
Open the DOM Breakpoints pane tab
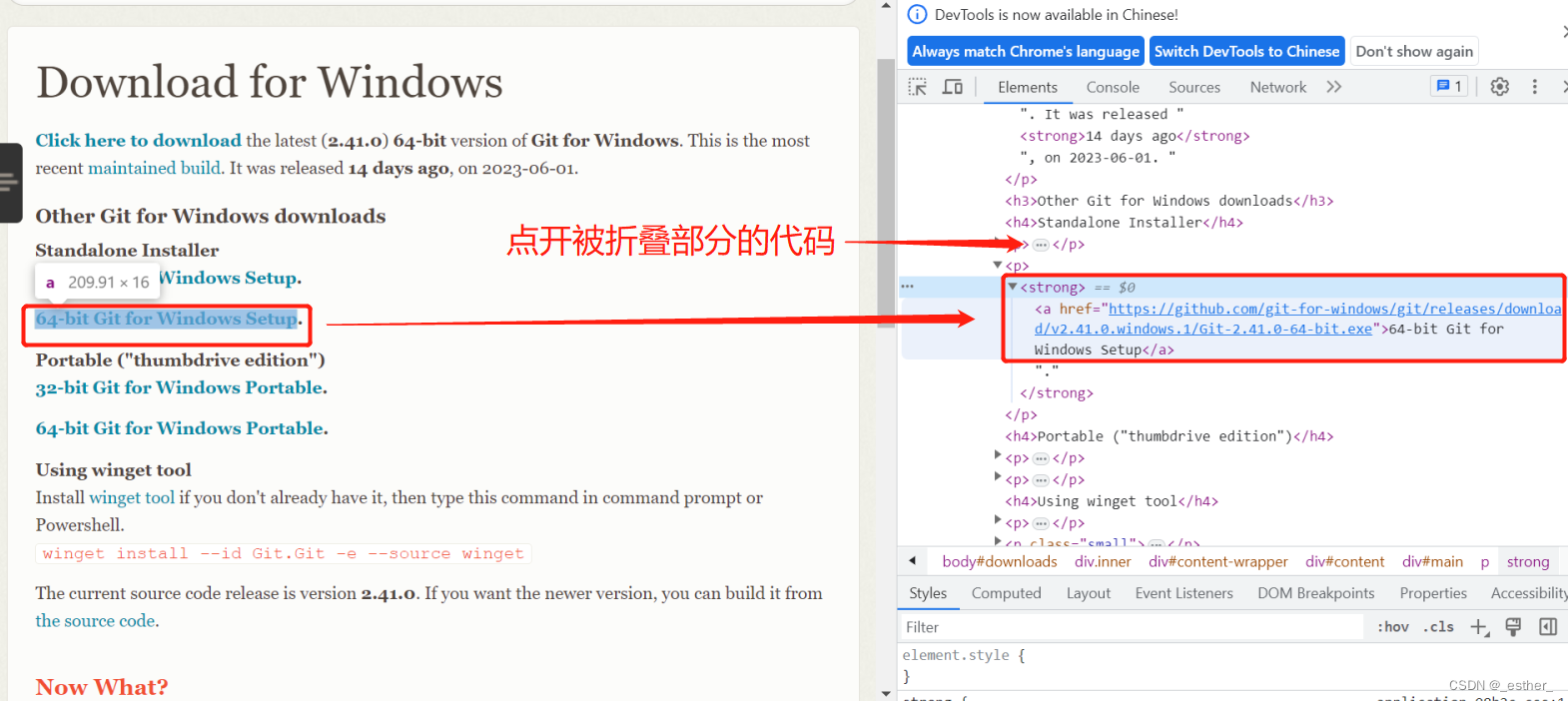(1315, 593)
